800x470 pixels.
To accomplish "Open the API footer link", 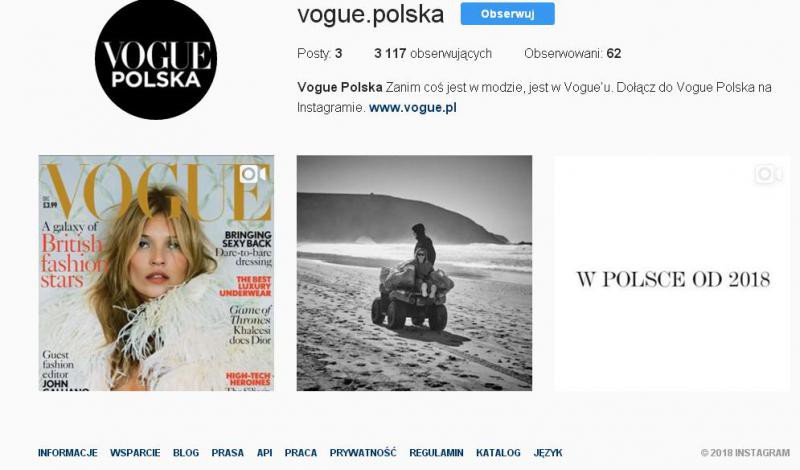I will [x=264, y=453].
